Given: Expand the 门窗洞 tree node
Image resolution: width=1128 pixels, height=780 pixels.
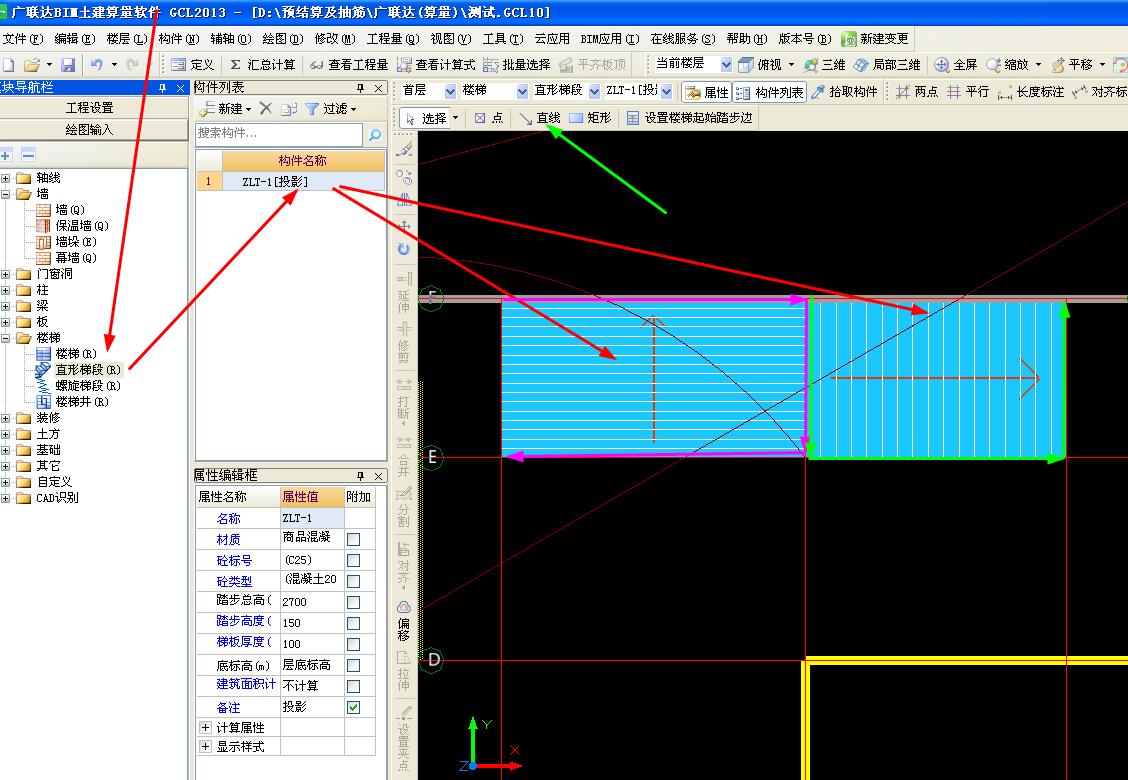Looking at the screenshot, I should (6, 274).
